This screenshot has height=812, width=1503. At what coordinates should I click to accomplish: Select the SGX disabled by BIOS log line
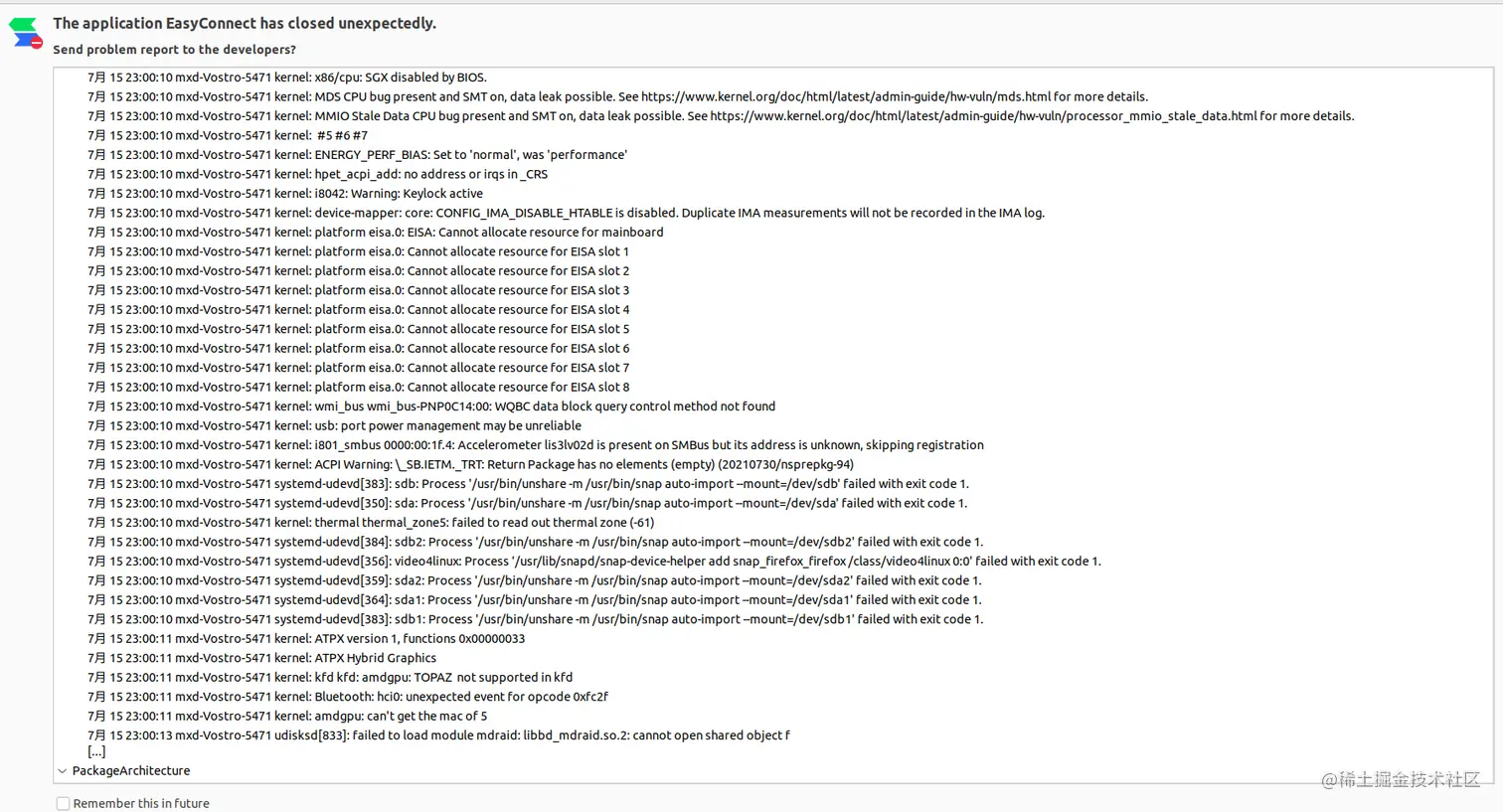click(x=286, y=77)
